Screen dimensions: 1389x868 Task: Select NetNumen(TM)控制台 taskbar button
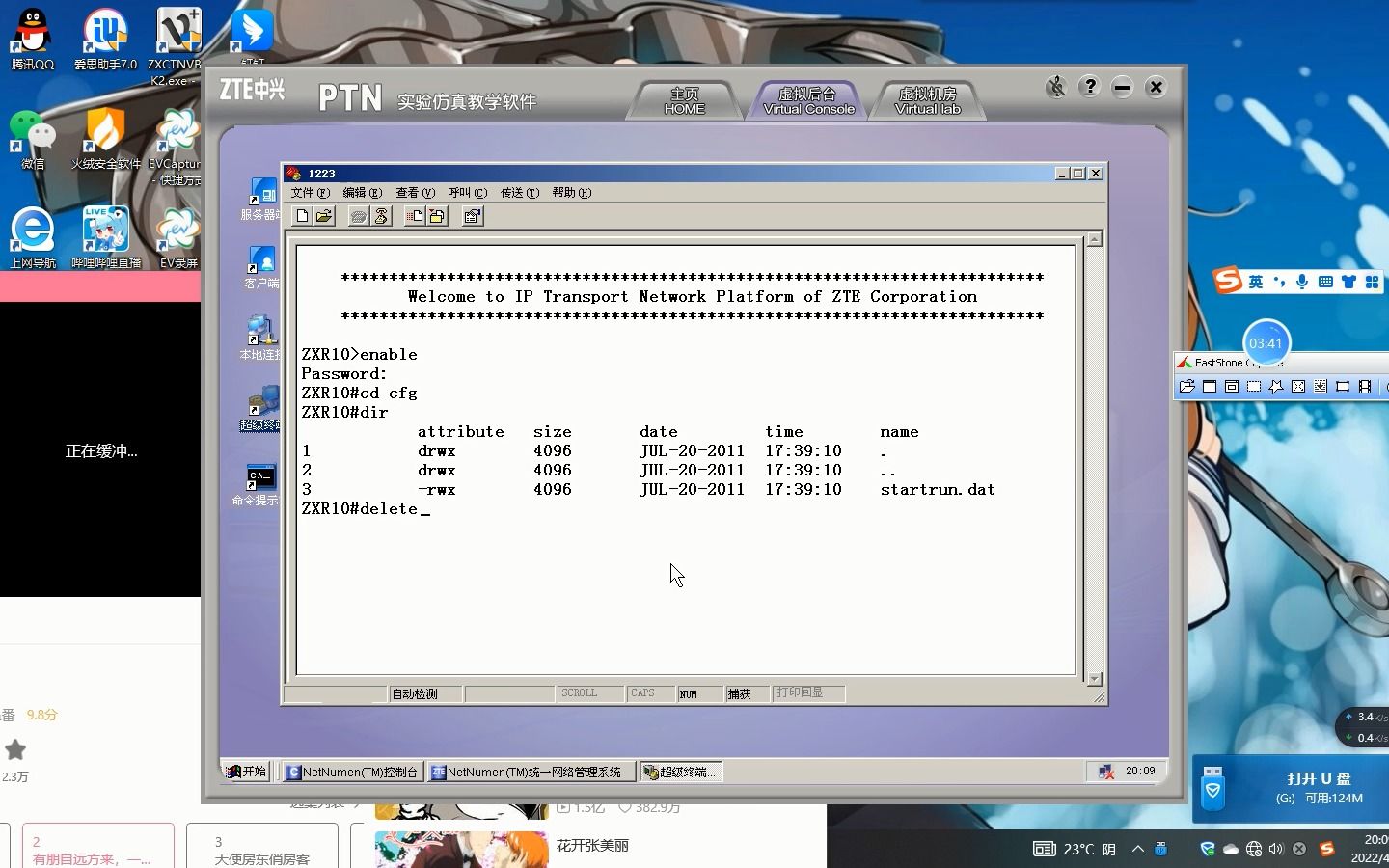click(x=353, y=772)
